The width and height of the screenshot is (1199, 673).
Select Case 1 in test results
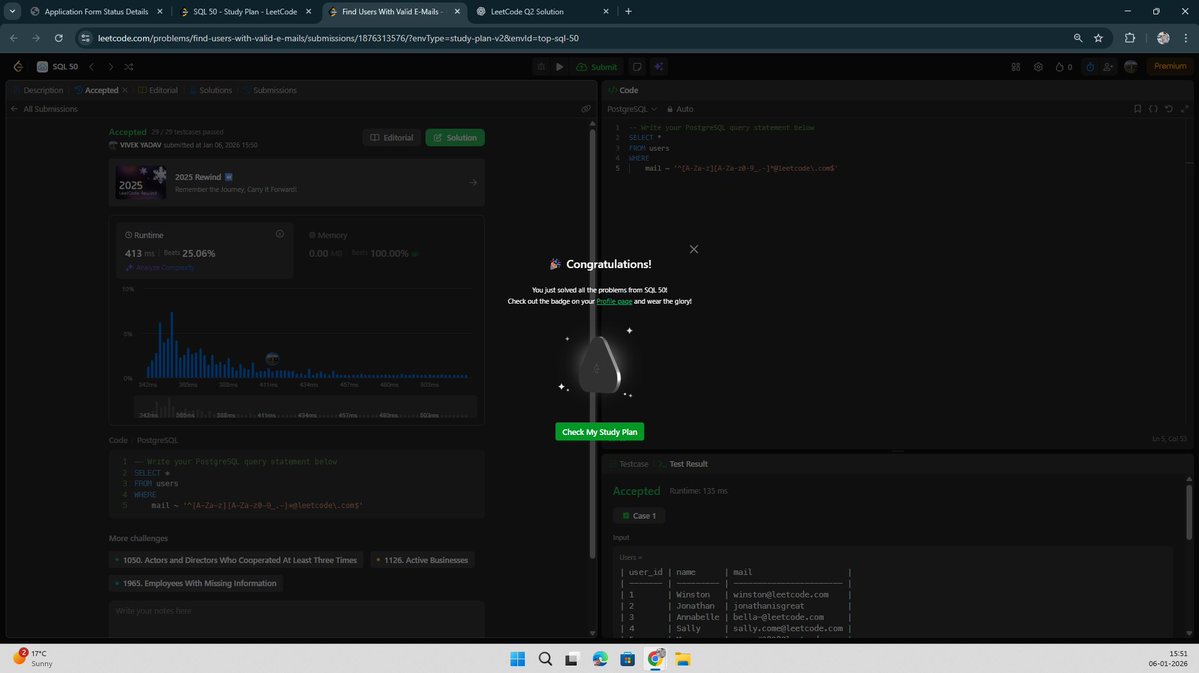pos(639,516)
